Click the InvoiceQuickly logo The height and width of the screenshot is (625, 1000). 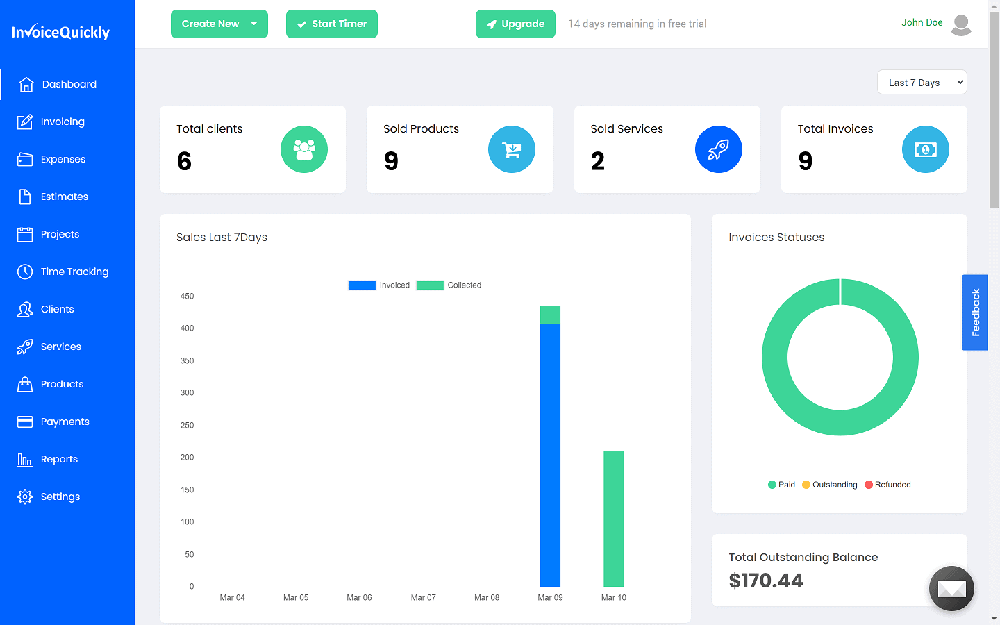pyautogui.click(x=61, y=32)
